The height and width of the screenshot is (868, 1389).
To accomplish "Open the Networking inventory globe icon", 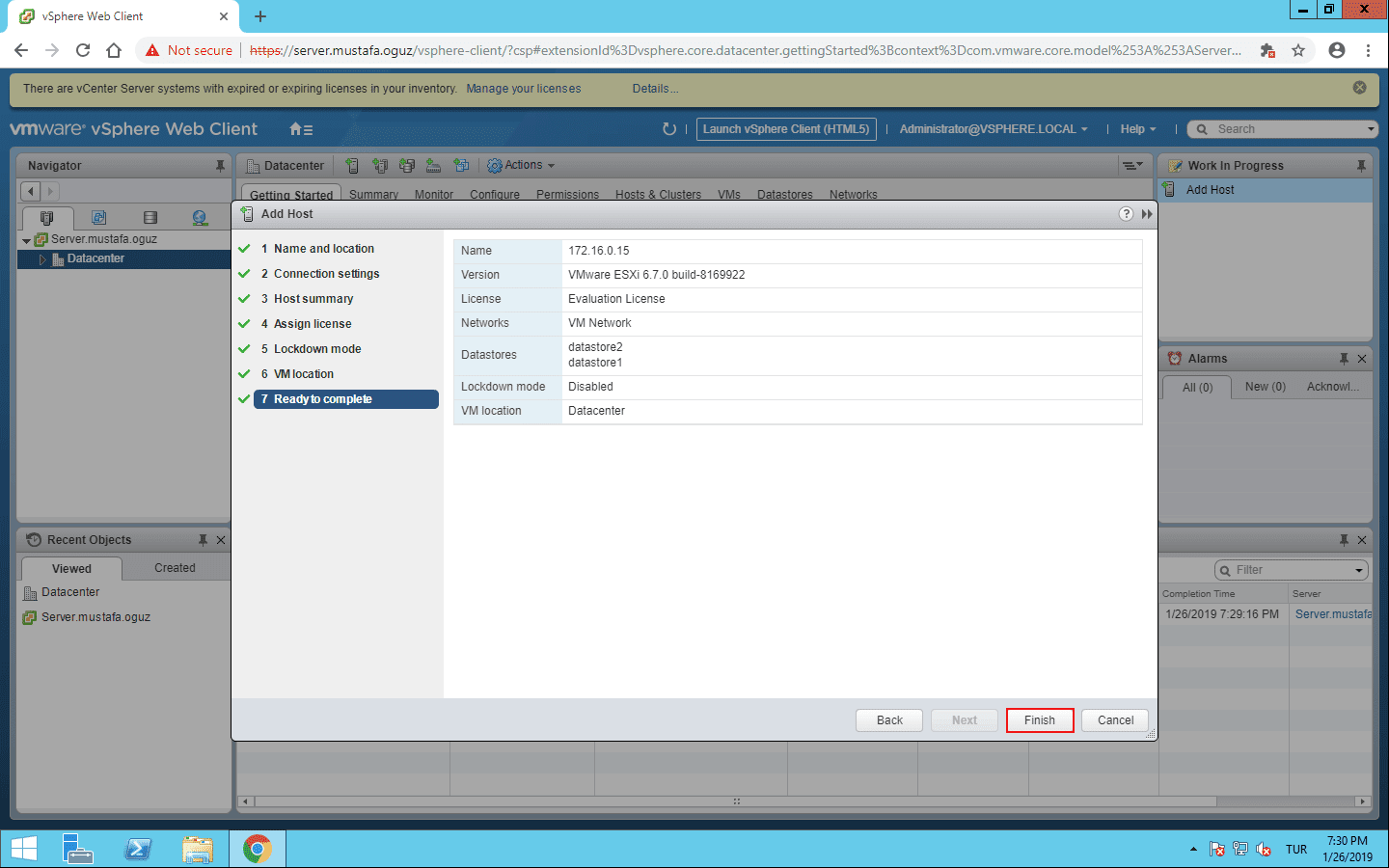I will click(200, 217).
